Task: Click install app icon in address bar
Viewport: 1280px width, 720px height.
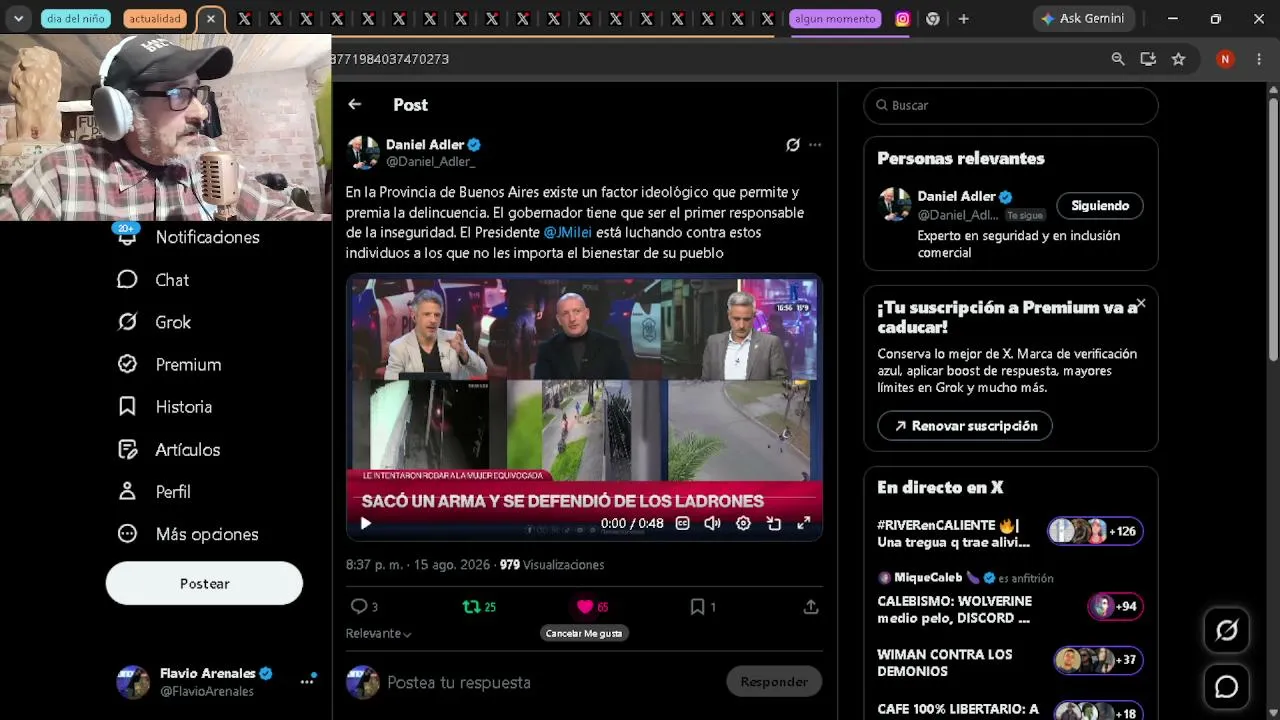Action: tap(1148, 59)
